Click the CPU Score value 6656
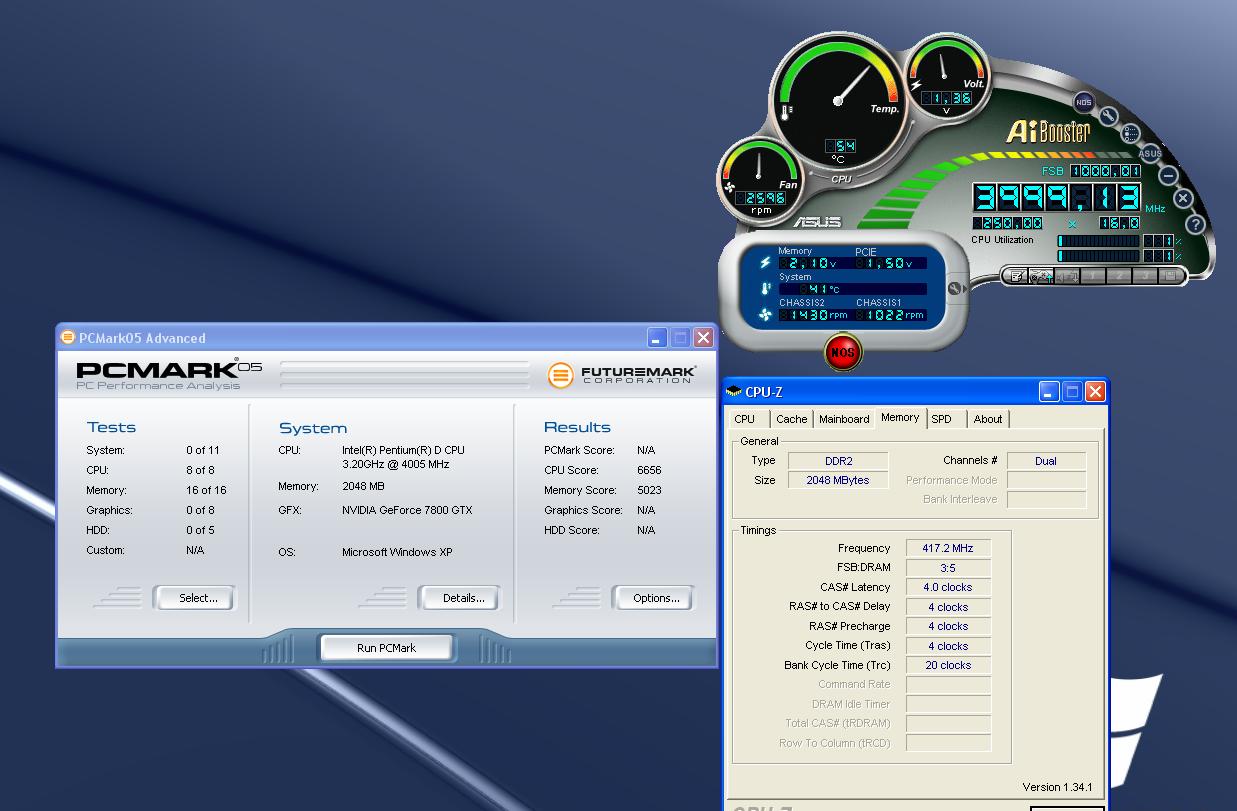 [x=649, y=470]
